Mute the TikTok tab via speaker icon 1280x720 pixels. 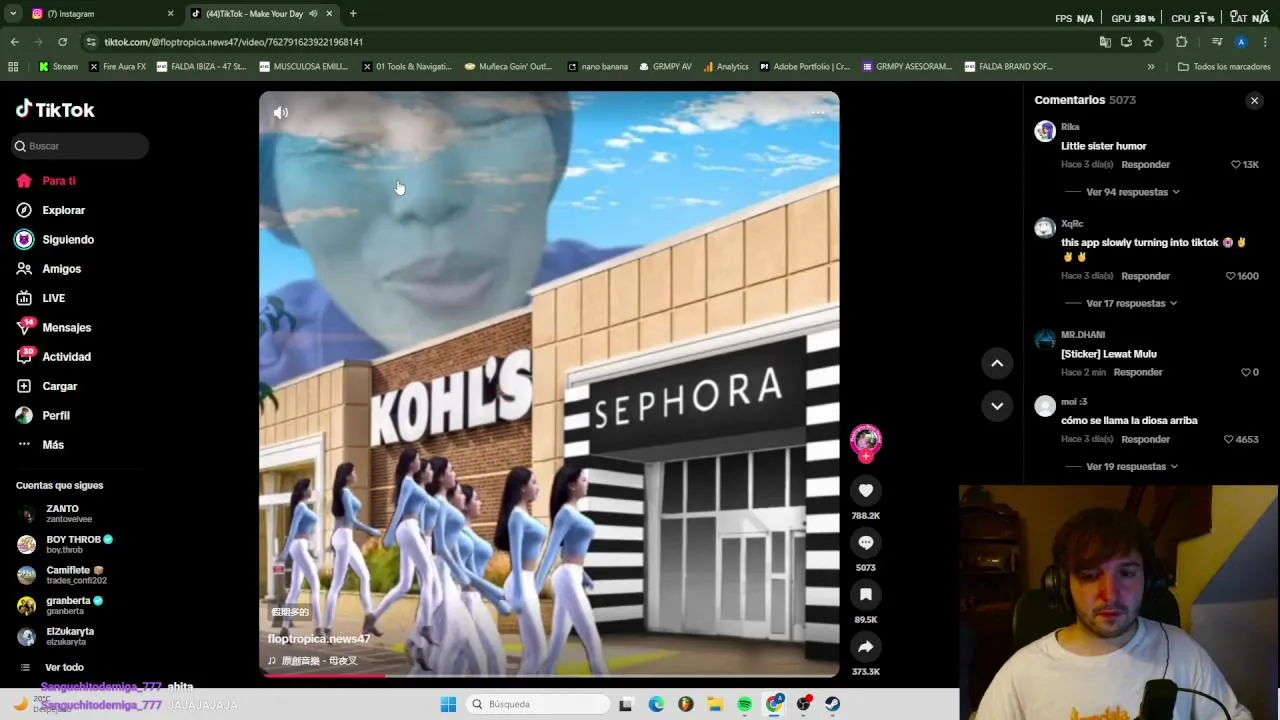pyautogui.click(x=313, y=14)
